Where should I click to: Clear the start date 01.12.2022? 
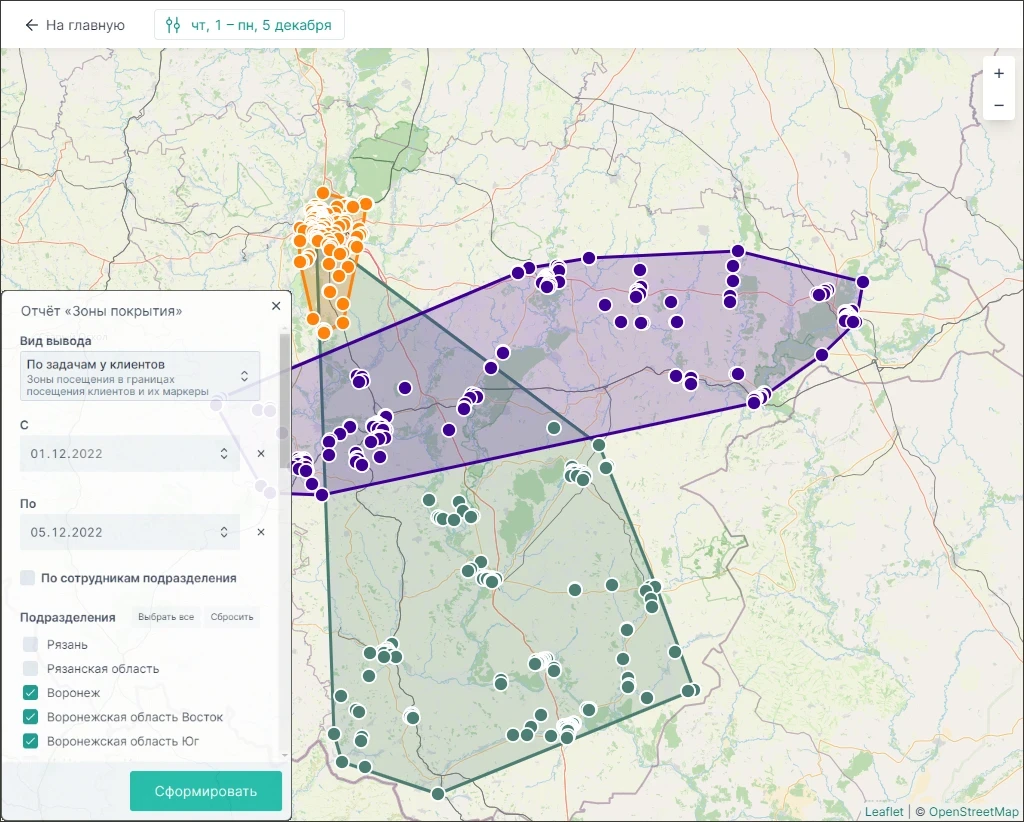click(x=261, y=454)
